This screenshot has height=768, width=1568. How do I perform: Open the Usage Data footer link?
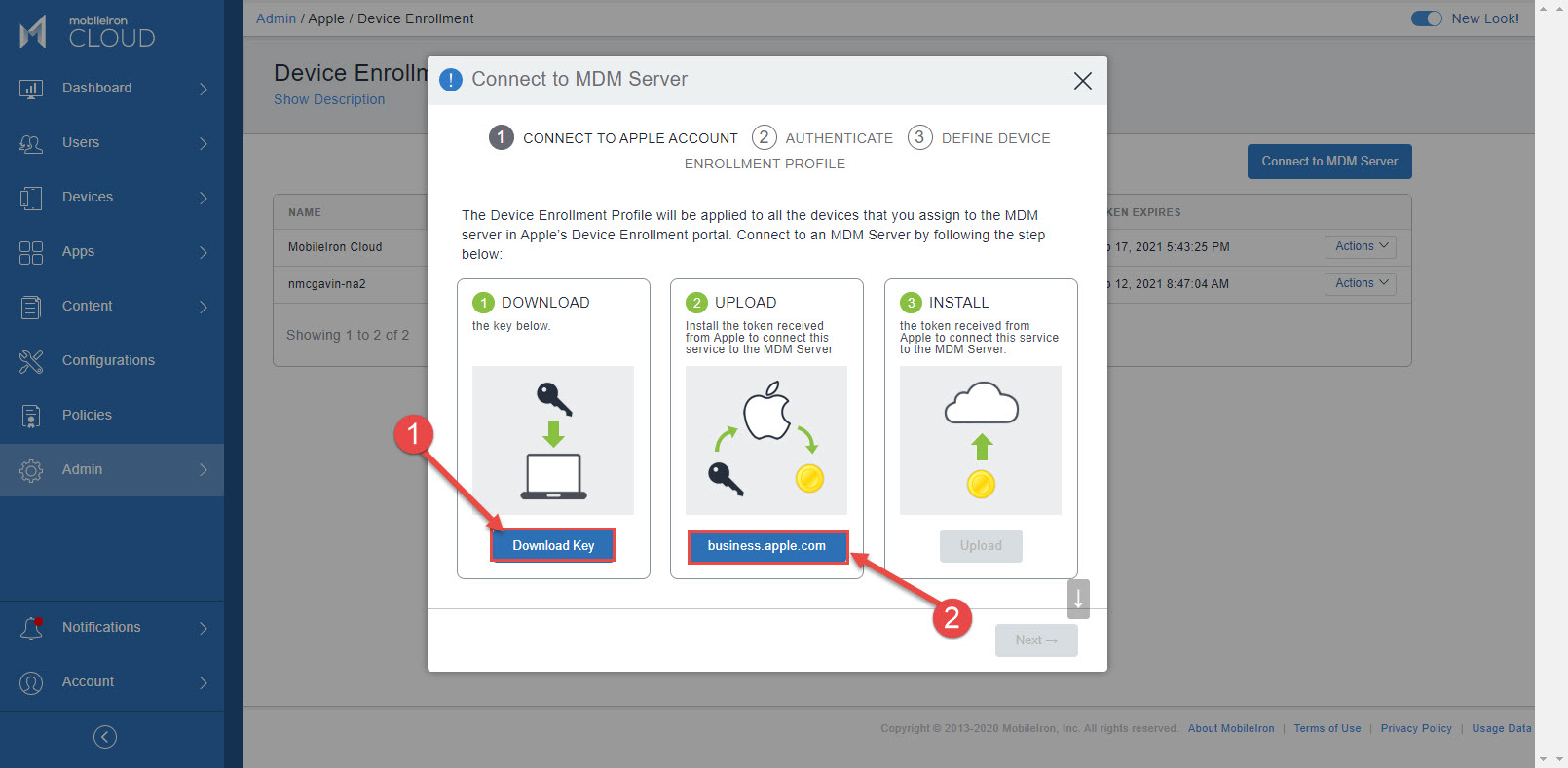pyautogui.click(x=1502, y=728)
